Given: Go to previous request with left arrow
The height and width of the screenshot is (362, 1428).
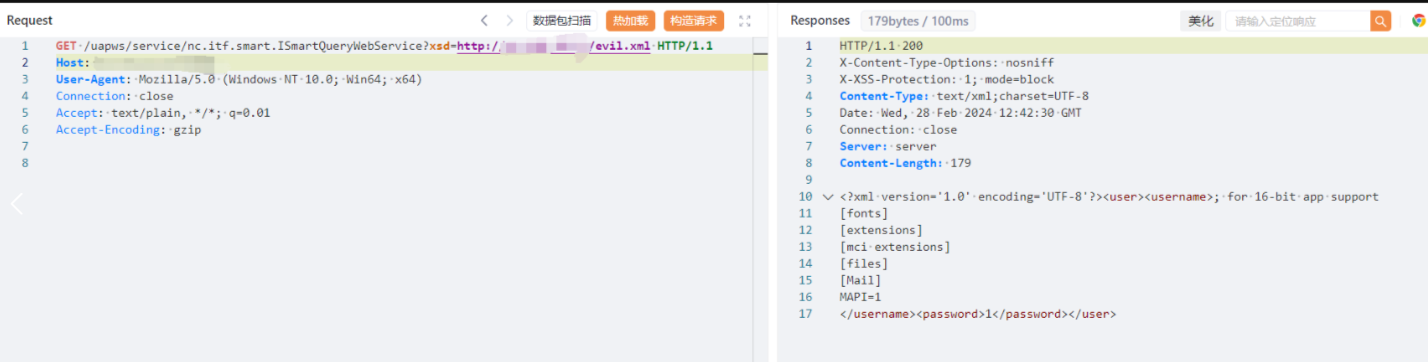Looking at the screenshot, I should [x=484, y=21].
